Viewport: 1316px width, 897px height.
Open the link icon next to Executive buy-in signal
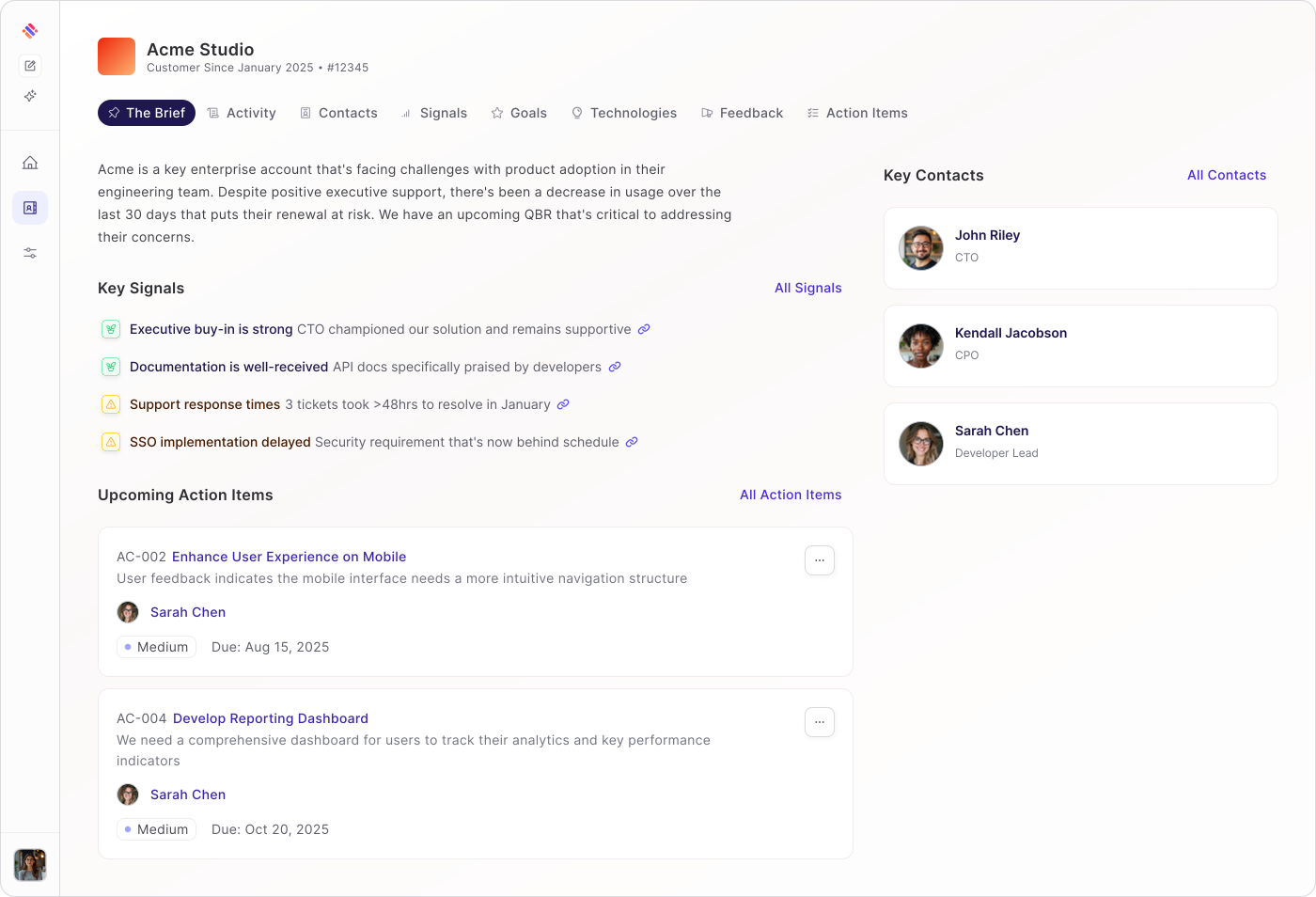pos(644,329)
